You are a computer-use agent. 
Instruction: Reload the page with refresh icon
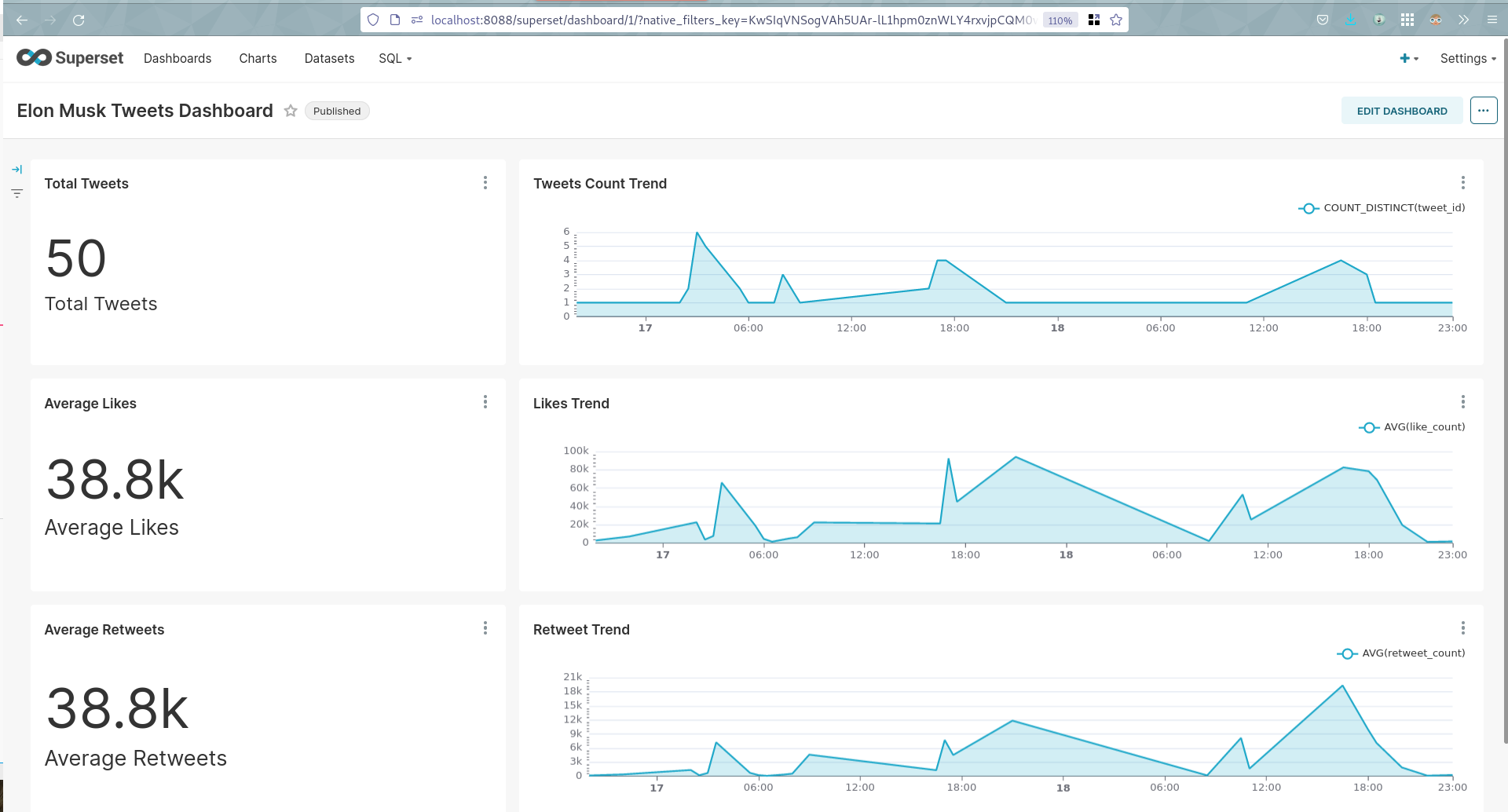tap(79, 20)
